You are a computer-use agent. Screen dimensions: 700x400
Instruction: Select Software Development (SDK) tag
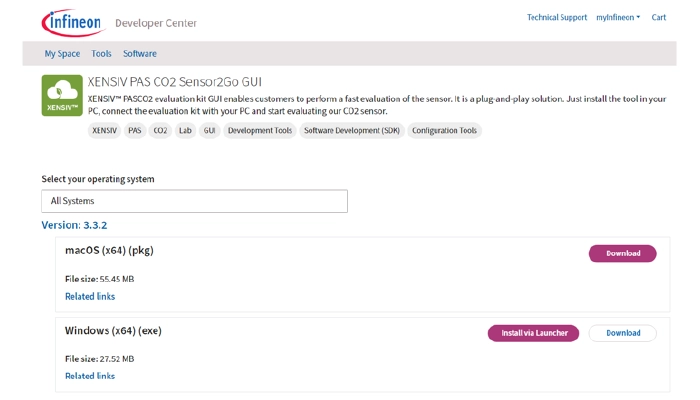coord(352,130)
